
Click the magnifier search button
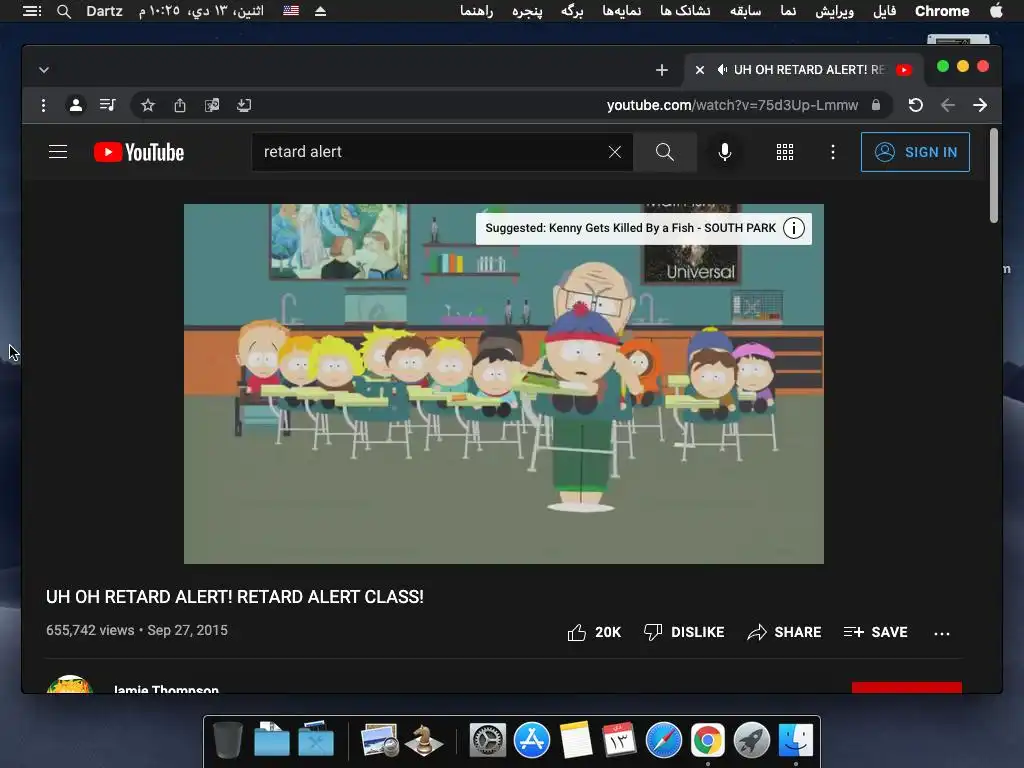point(665,152)
